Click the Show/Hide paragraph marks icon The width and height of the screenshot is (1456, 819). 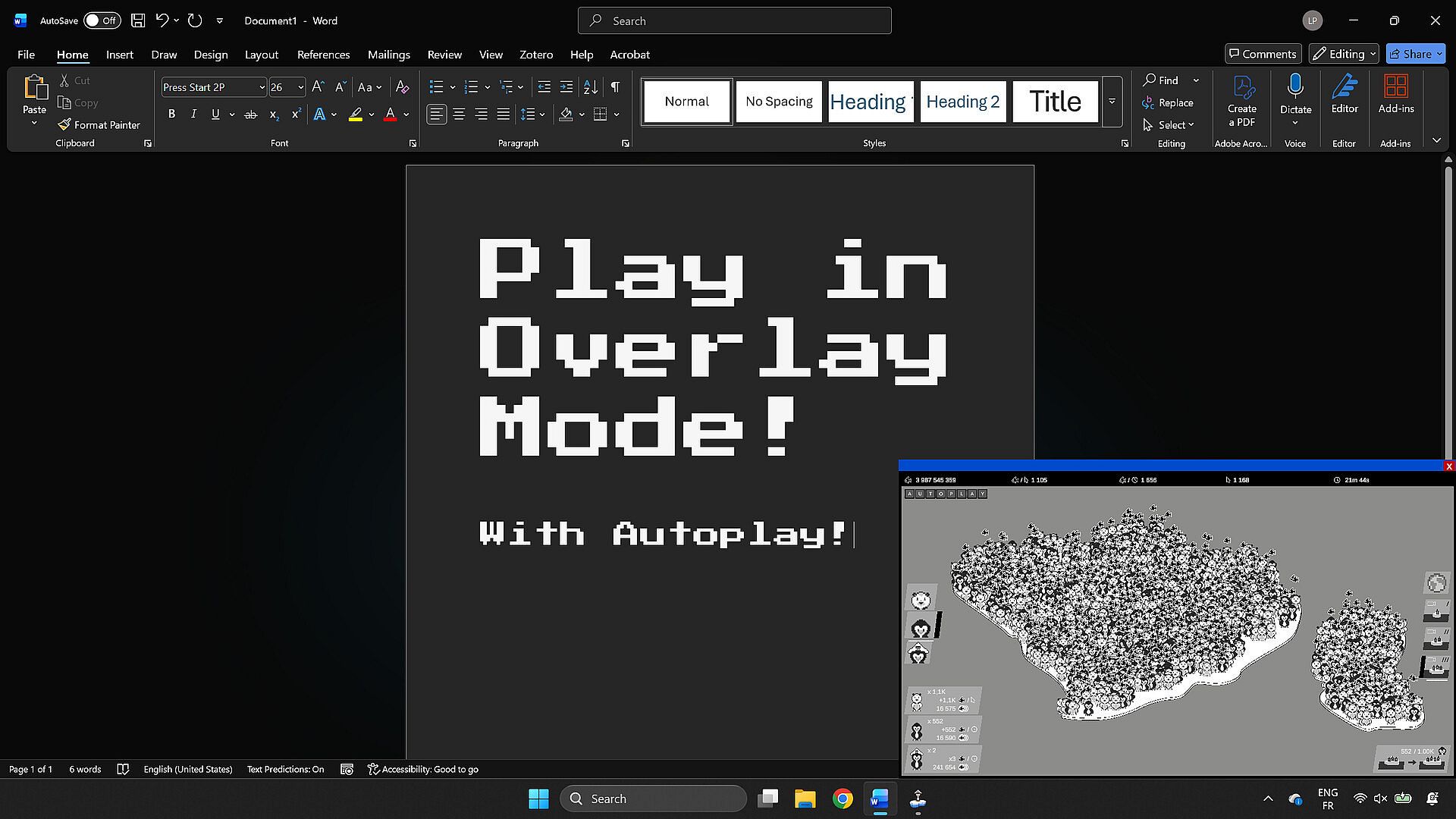(615, 87)
